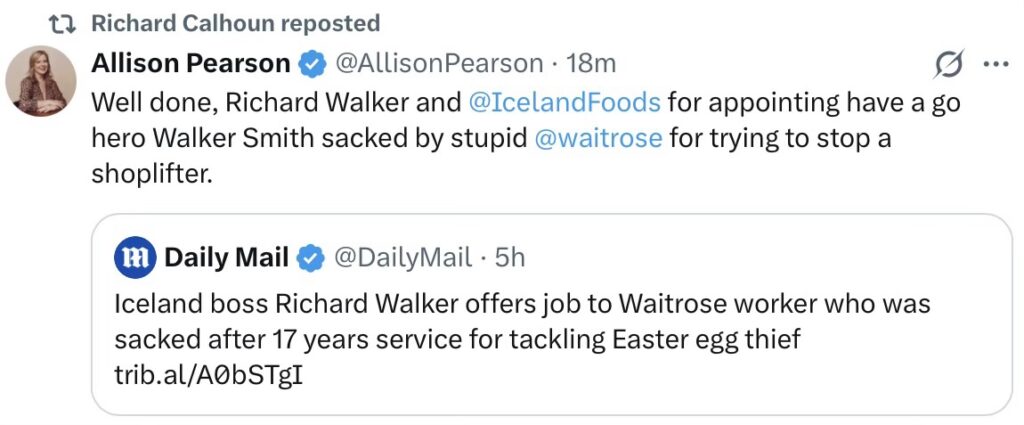Open Allison Pearson display name
Viewport: 1024px width, 425px height.
tap(191, 64)
